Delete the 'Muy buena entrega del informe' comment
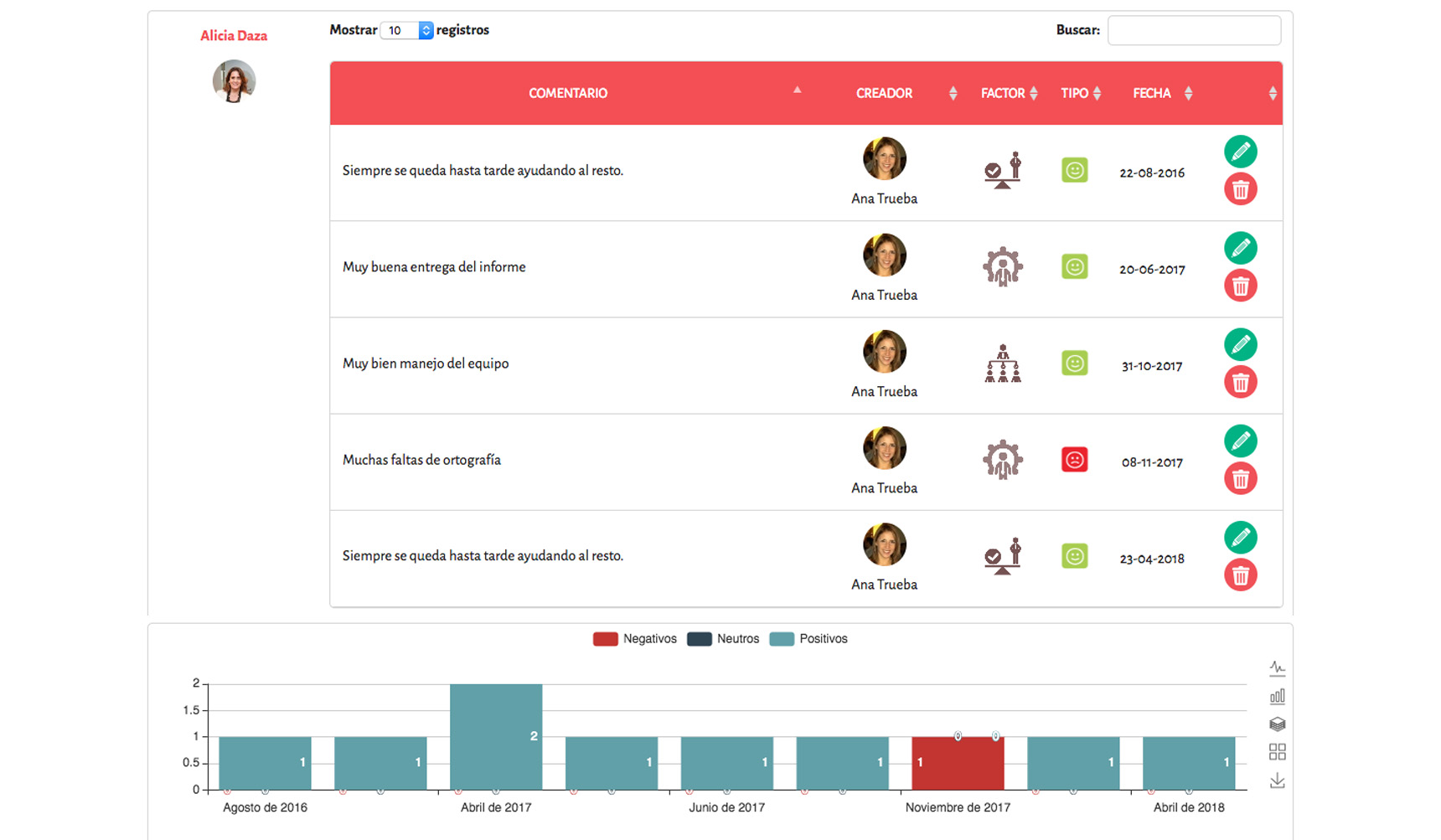This screenshot has width=1441, height=840. 1240,286
